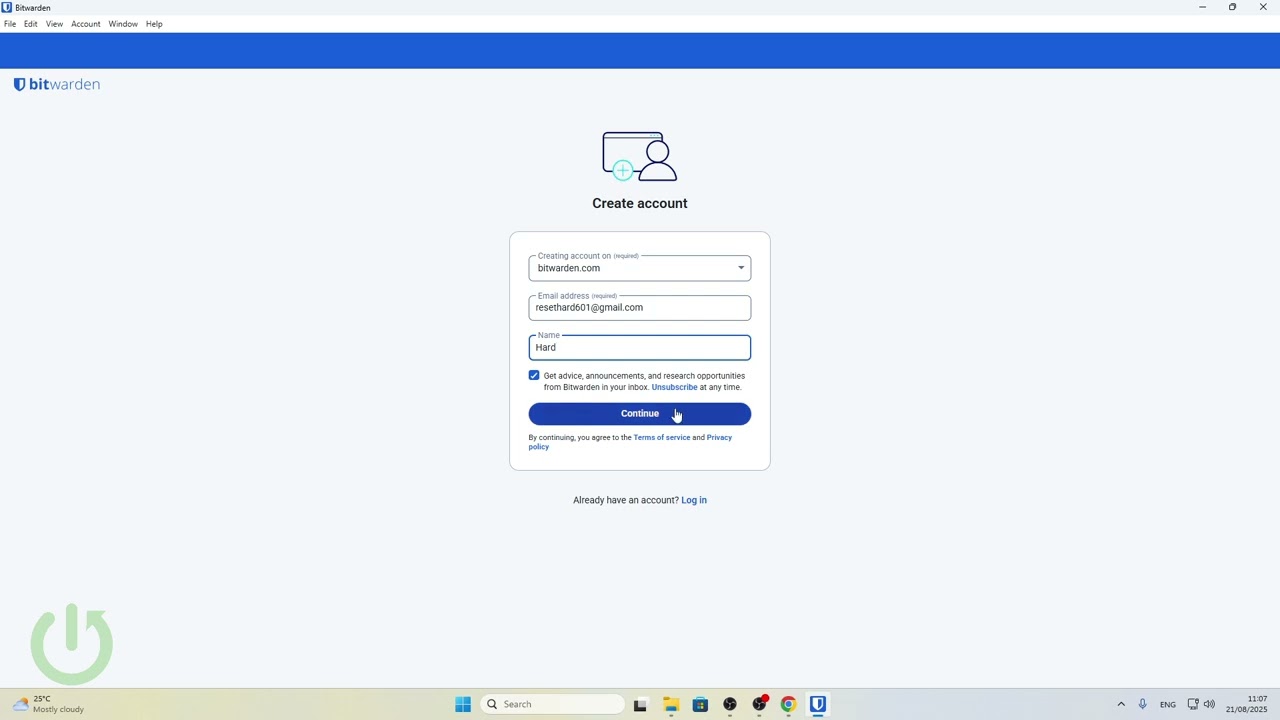Restore down the Bitwarden window
Viewport: 1280px width, 720px height.
click(x=1232, y=7)
